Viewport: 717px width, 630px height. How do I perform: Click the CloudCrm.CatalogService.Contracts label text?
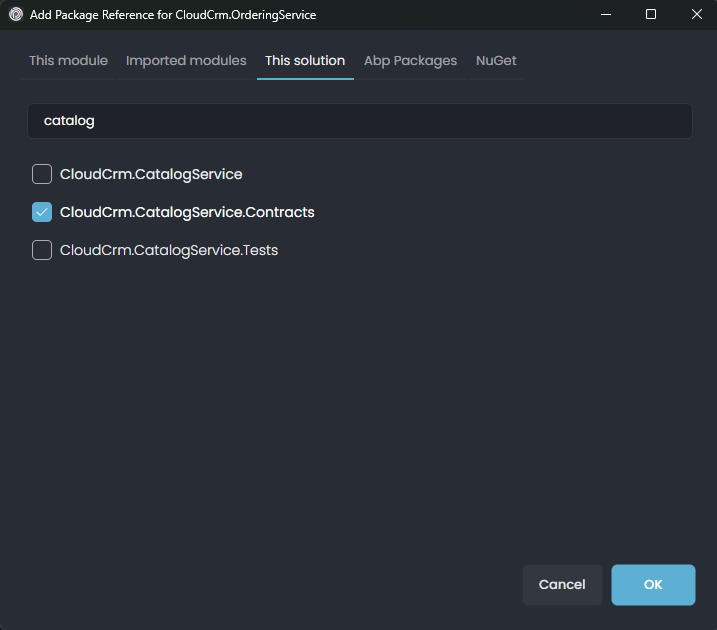[187, 212]
